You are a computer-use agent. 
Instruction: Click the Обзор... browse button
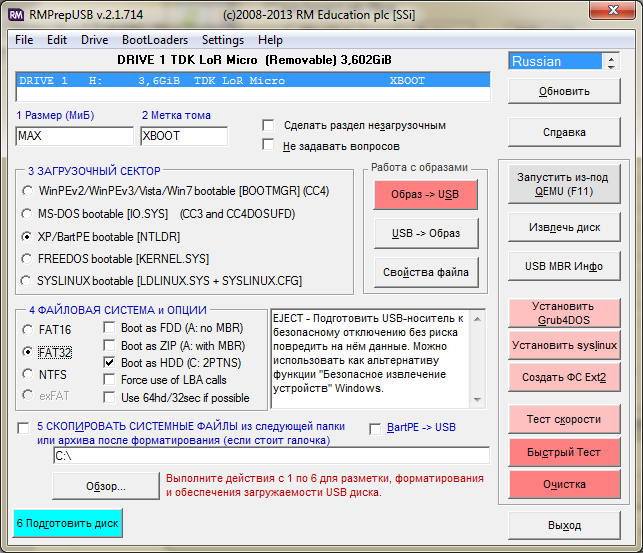[x=106, y=486]
